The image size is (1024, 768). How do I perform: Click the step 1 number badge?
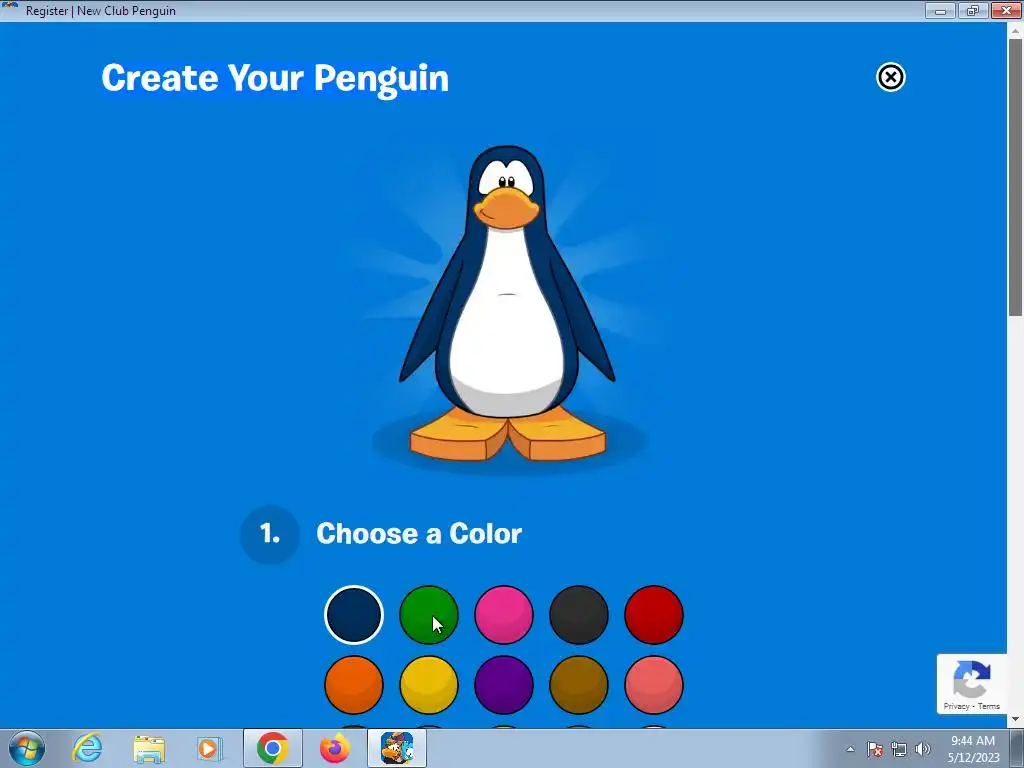[x=270, y=534]
